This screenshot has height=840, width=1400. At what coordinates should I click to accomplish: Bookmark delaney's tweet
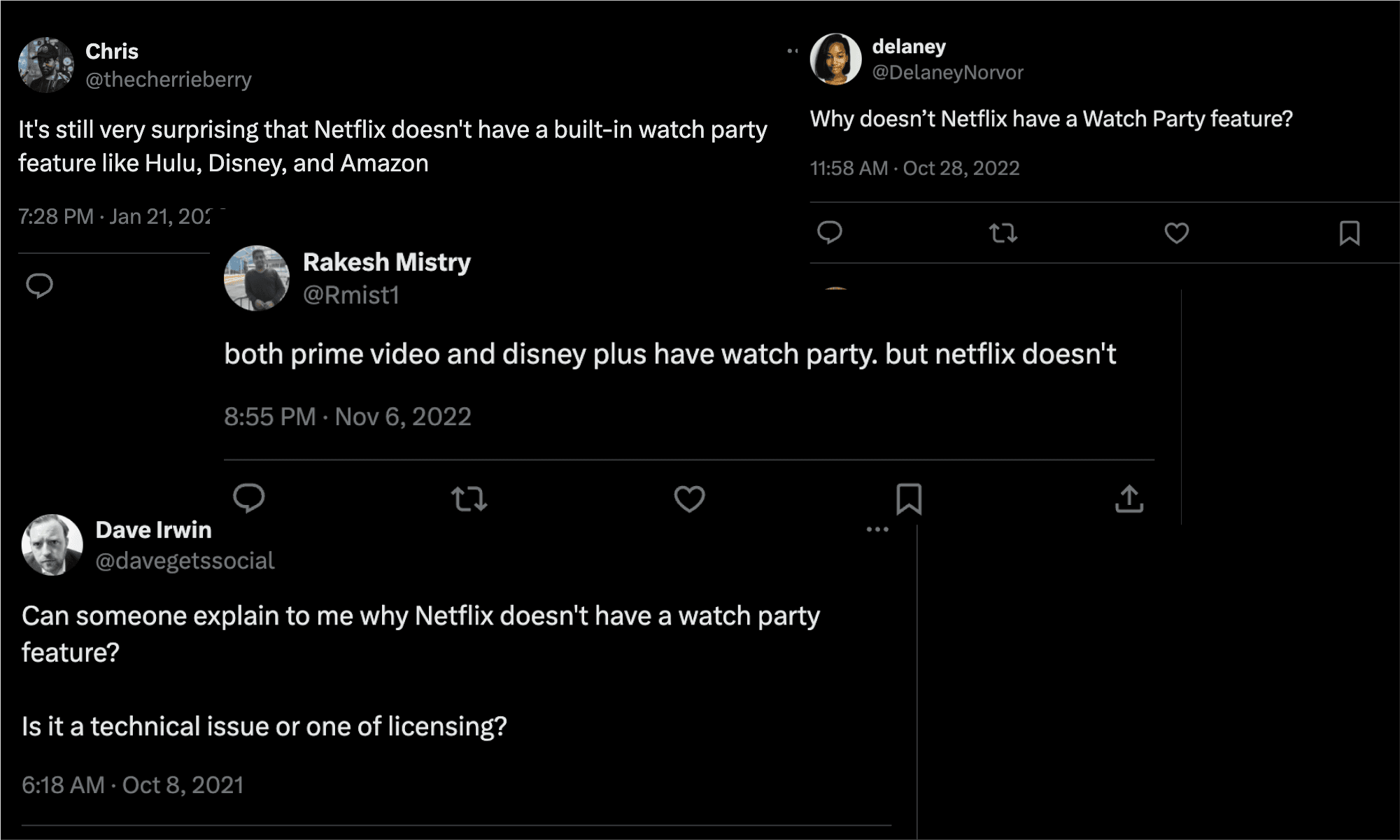[x=1349, y=233]
